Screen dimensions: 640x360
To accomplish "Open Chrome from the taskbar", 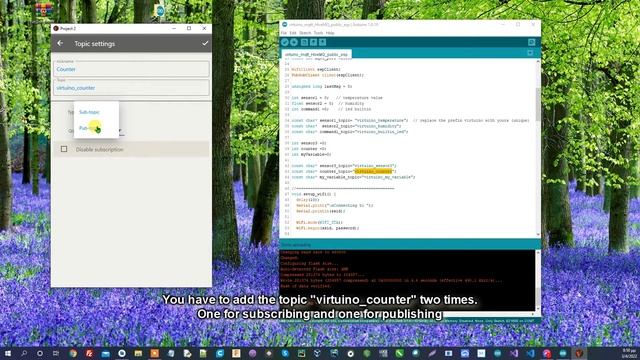I will (73, 353).
